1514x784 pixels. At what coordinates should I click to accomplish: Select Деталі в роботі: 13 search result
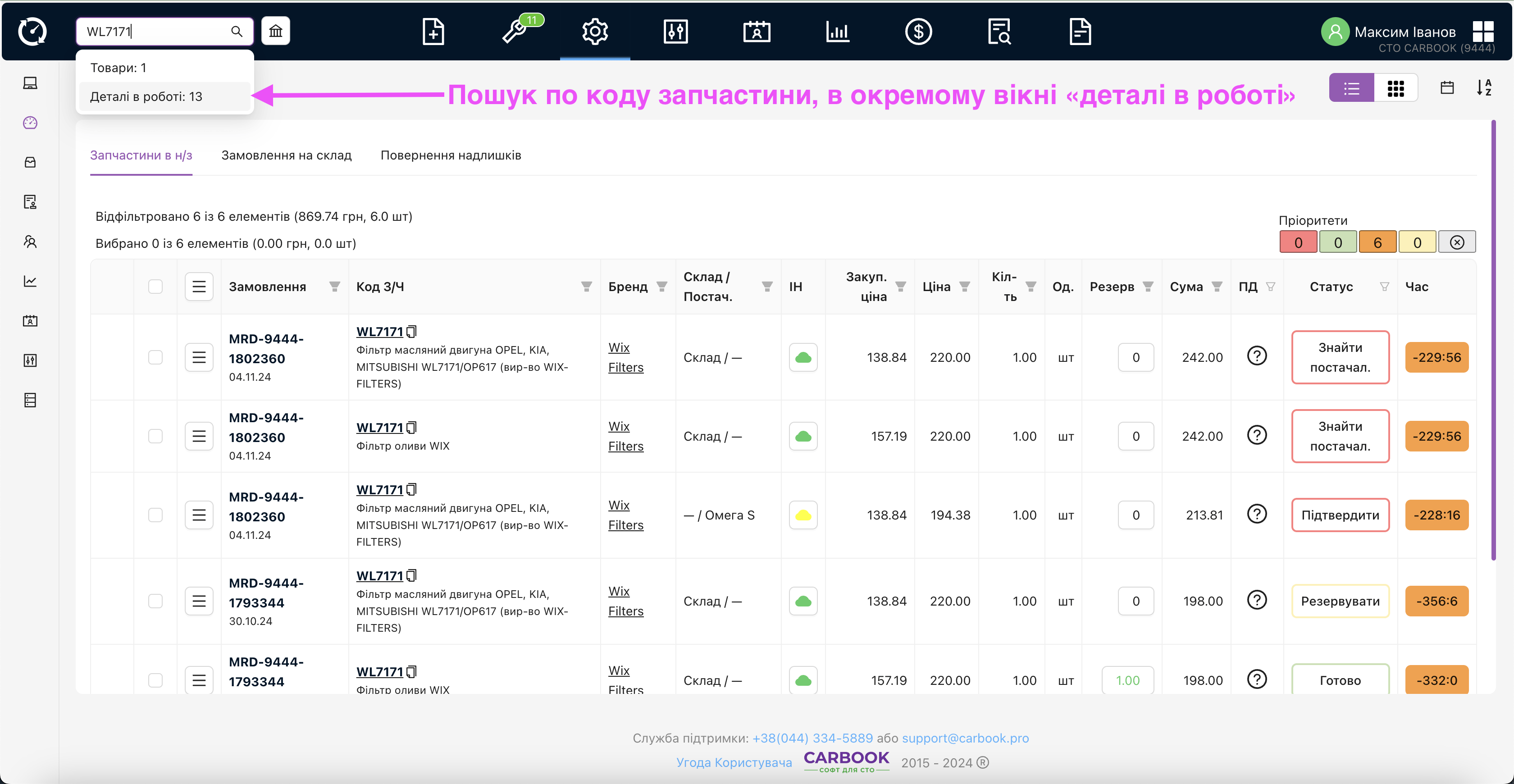[x=146, y=96]
